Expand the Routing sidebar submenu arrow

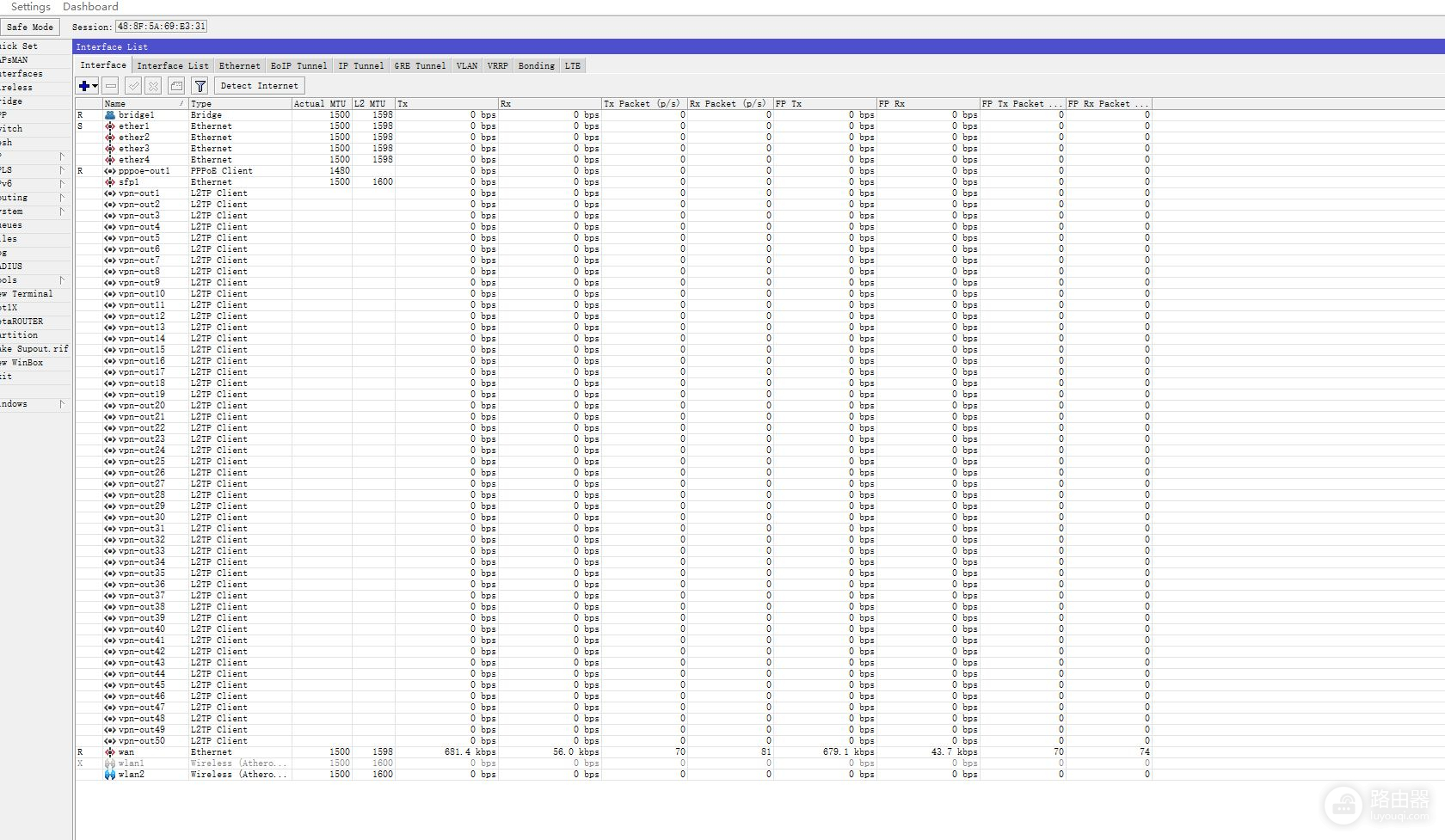click(x=62, y=198)
